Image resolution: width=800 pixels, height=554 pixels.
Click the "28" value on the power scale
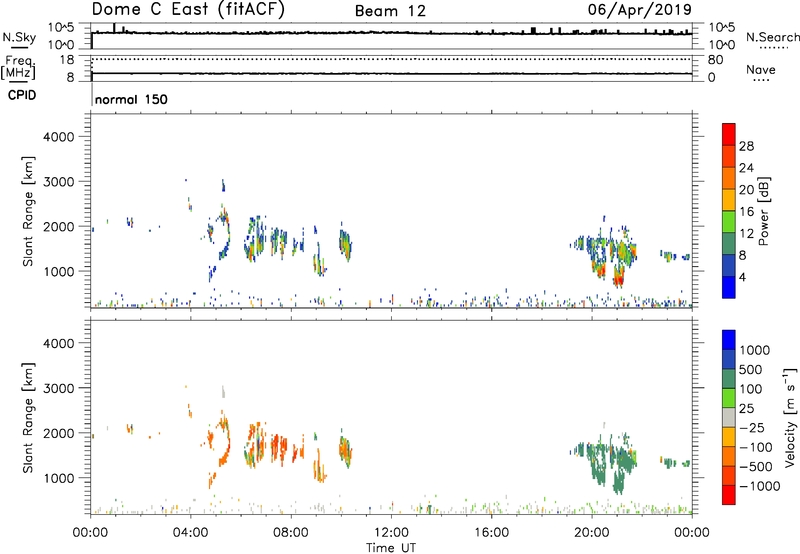746,146
